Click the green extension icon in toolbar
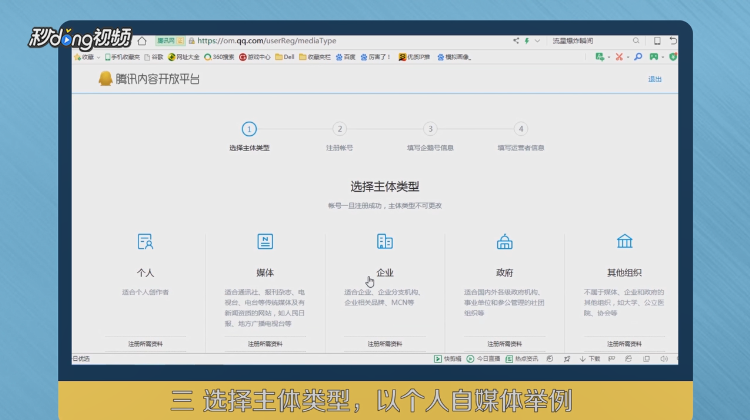 tap(600, 56)
